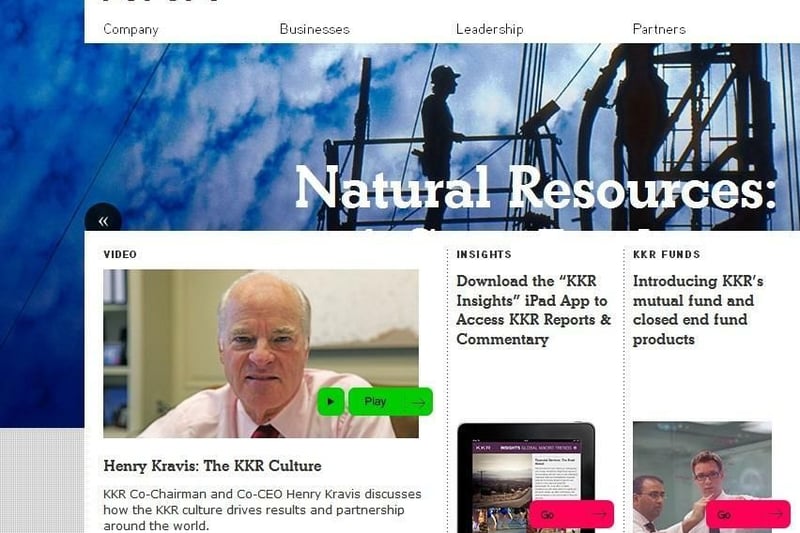
Task: Open the Company menu
Action: click(x=131, y=29)
